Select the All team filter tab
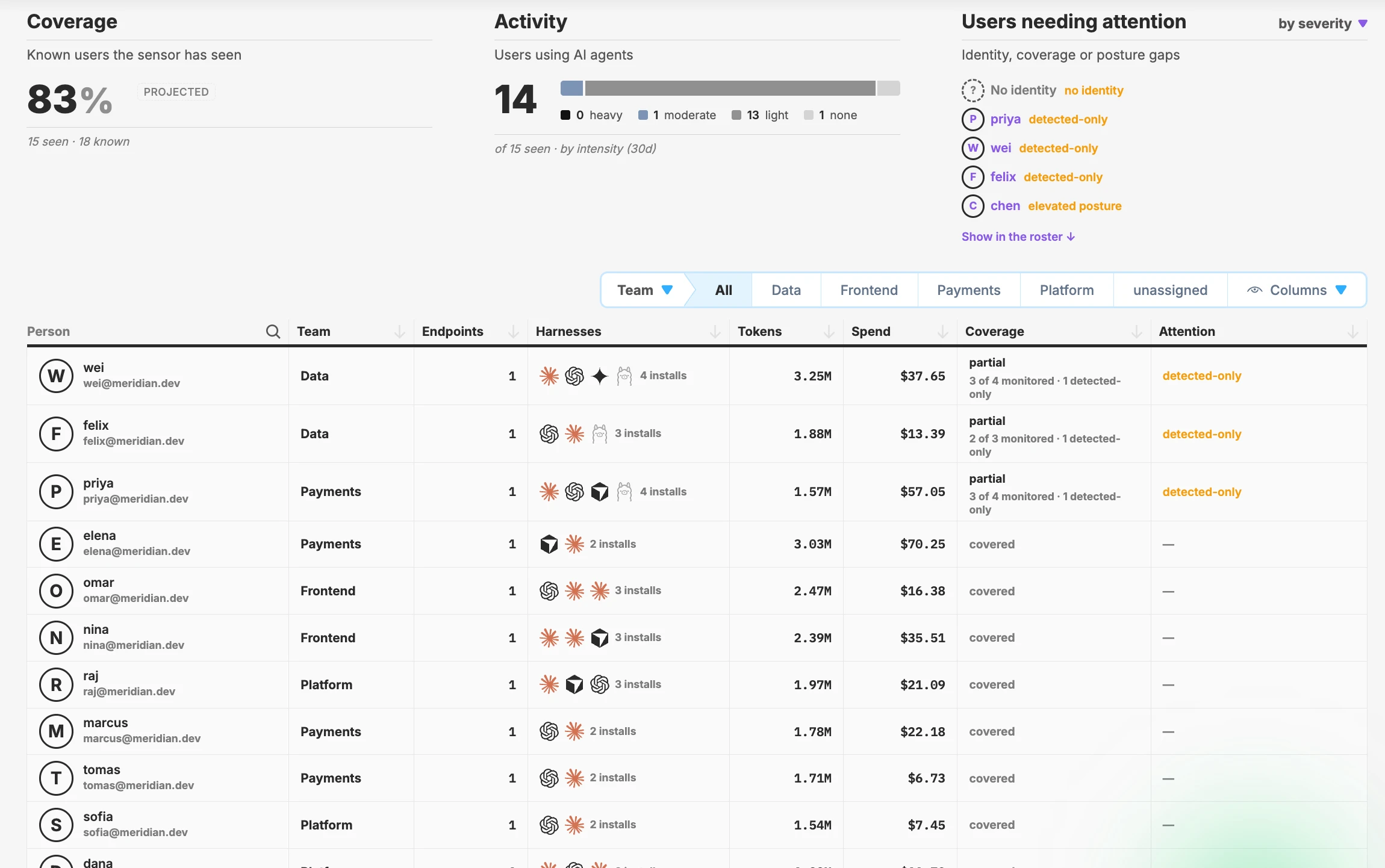Viewport: 1385px width, 868px height. (723, 290)
